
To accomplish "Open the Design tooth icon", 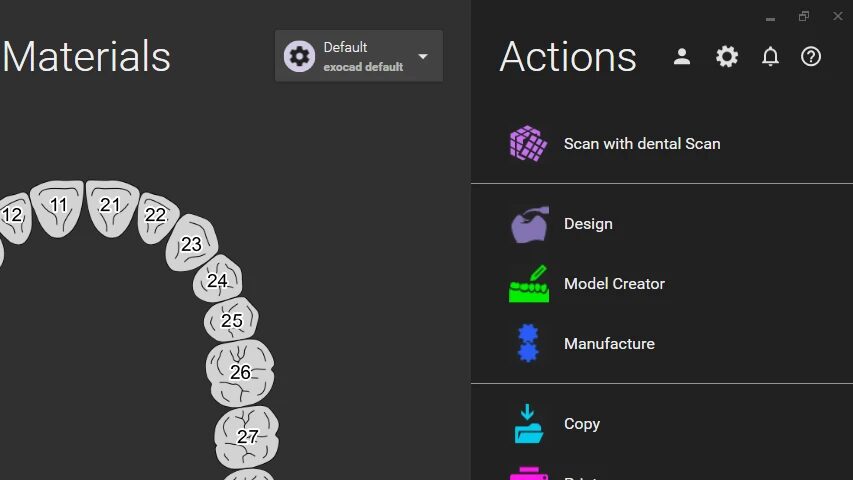I will (x=529, y=224).
